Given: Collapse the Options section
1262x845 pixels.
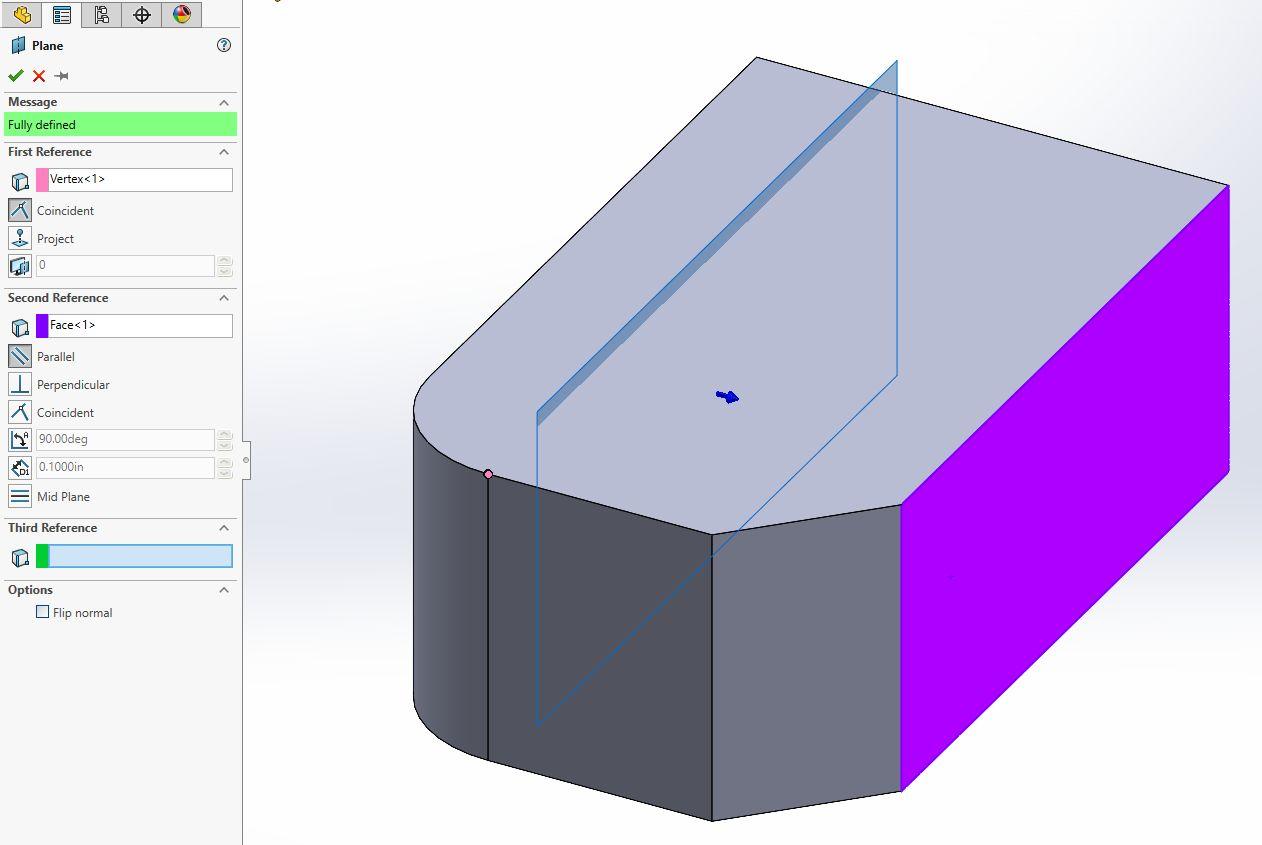Looking at the screenshot, I should (224, 590).
